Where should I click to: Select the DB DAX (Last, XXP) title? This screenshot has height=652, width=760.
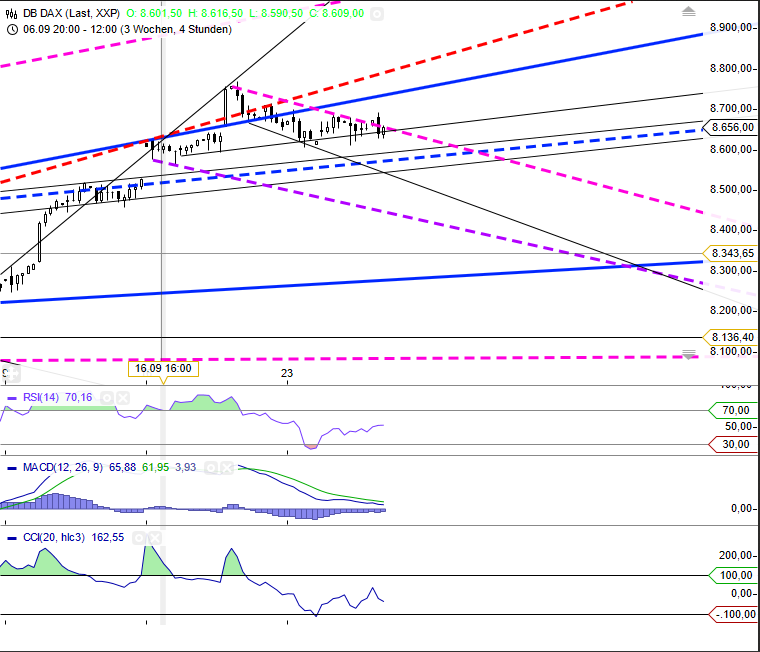tap(71, 13)
